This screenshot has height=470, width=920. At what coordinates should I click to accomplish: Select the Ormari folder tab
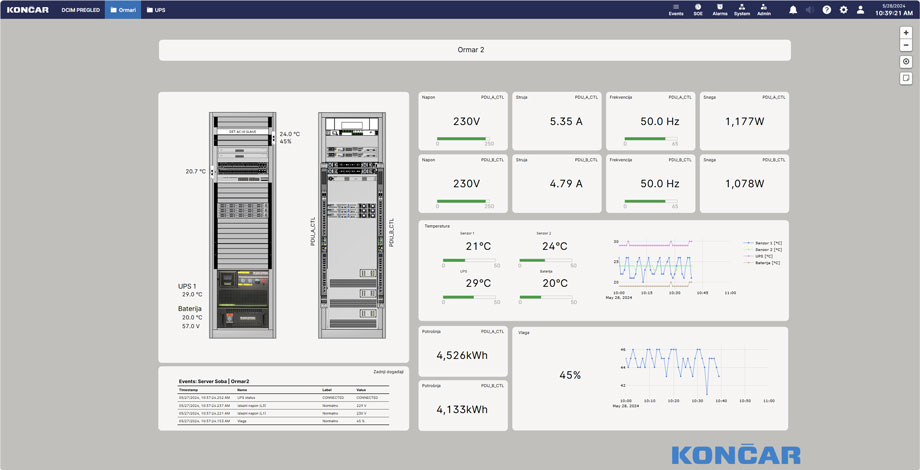tap(123, 9)
